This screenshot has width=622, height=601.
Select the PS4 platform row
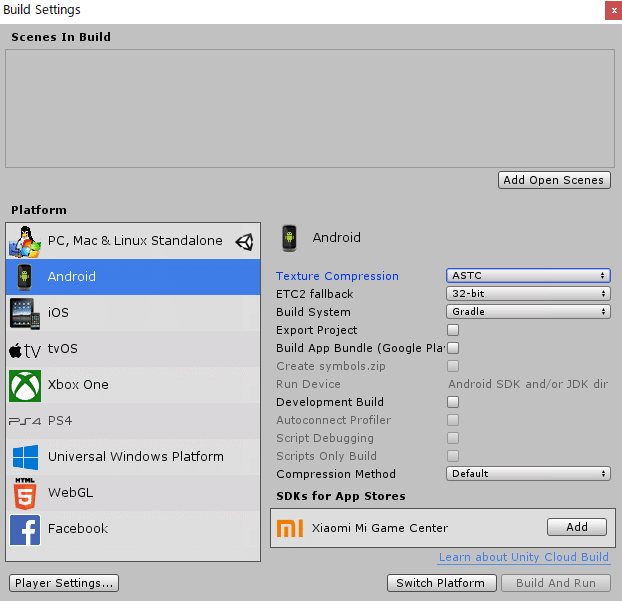133,421
